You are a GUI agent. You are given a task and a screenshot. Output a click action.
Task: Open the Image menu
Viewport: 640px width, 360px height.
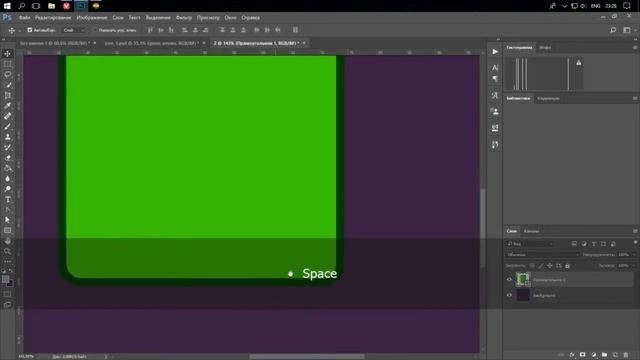(x=92, y=18)
